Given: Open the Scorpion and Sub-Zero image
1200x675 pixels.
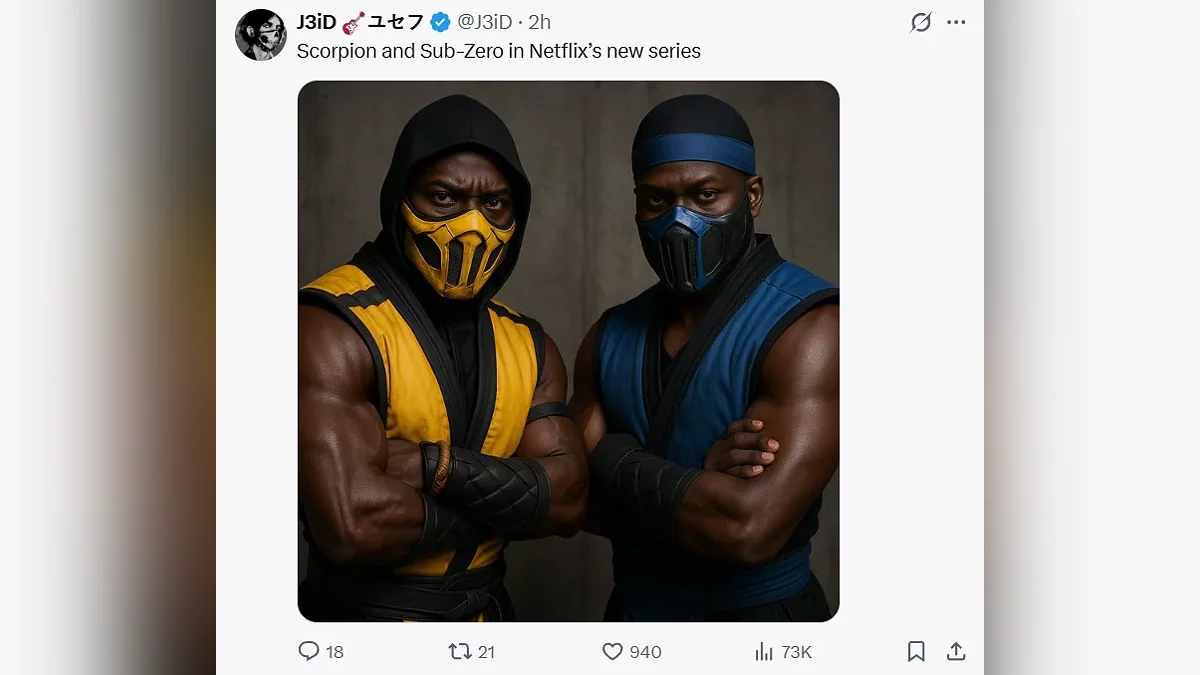Looking at the screenshot, I should [568, 351].
